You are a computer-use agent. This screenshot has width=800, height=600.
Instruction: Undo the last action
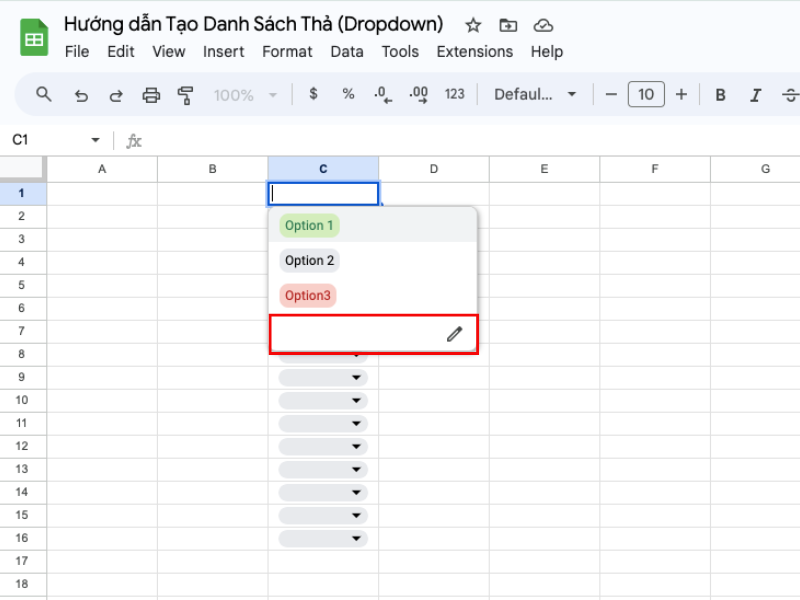click(x=81, y=95)
